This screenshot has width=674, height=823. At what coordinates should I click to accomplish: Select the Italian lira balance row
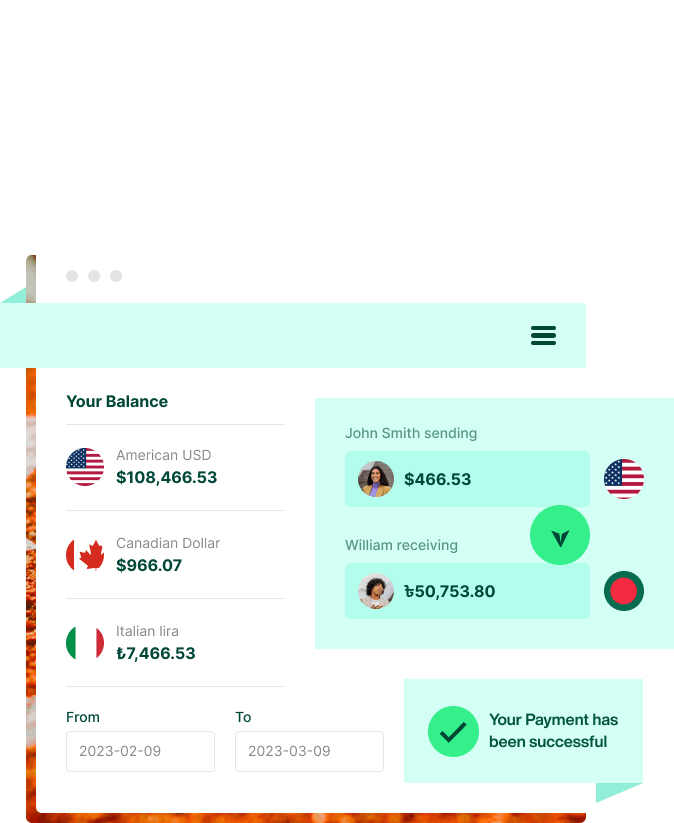pos(175,643)
